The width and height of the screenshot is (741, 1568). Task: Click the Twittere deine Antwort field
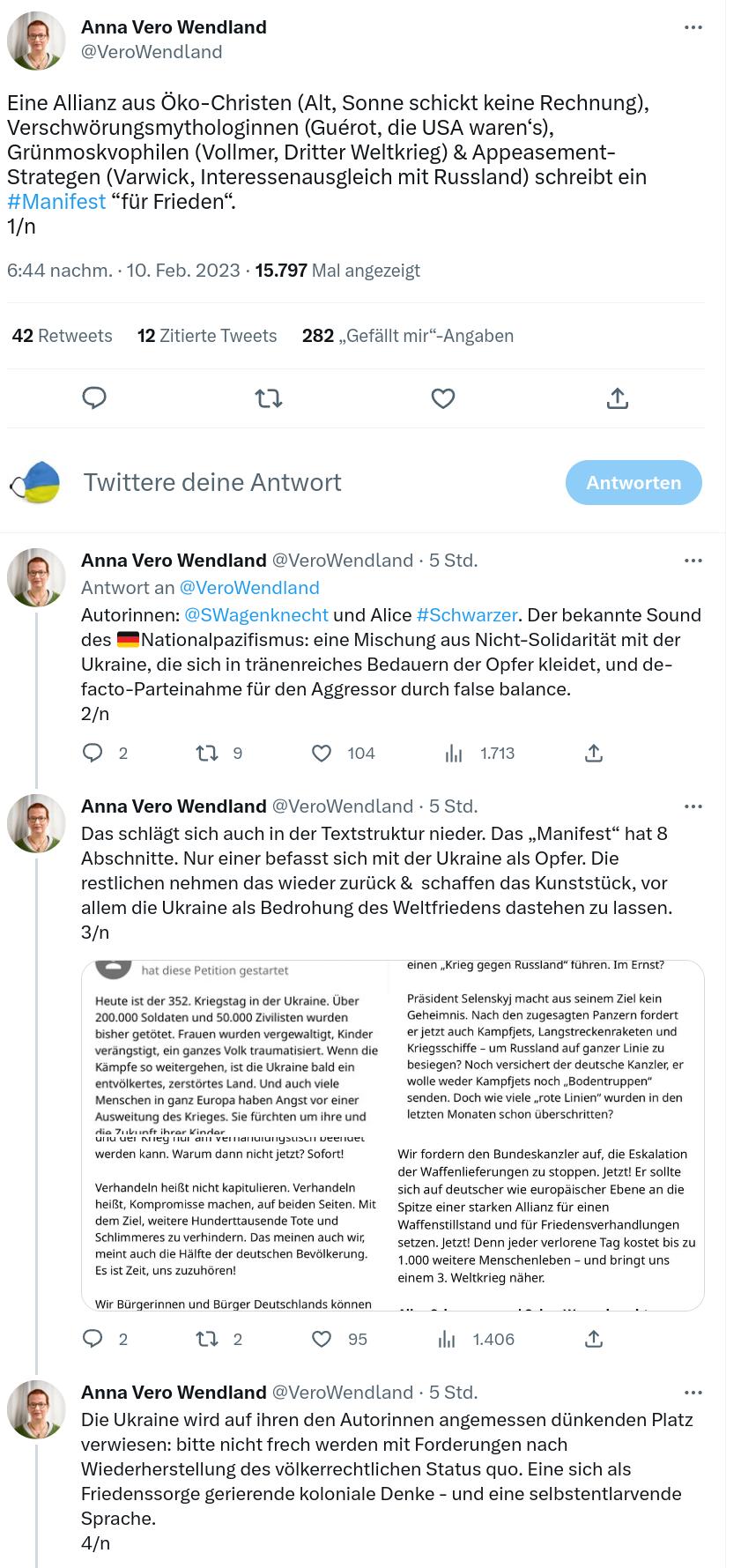[211, 482]
